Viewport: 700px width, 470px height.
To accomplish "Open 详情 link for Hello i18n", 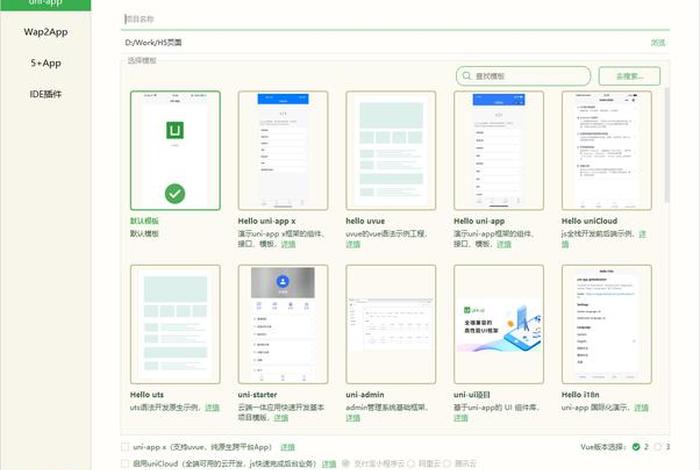I will coord(642,408).
